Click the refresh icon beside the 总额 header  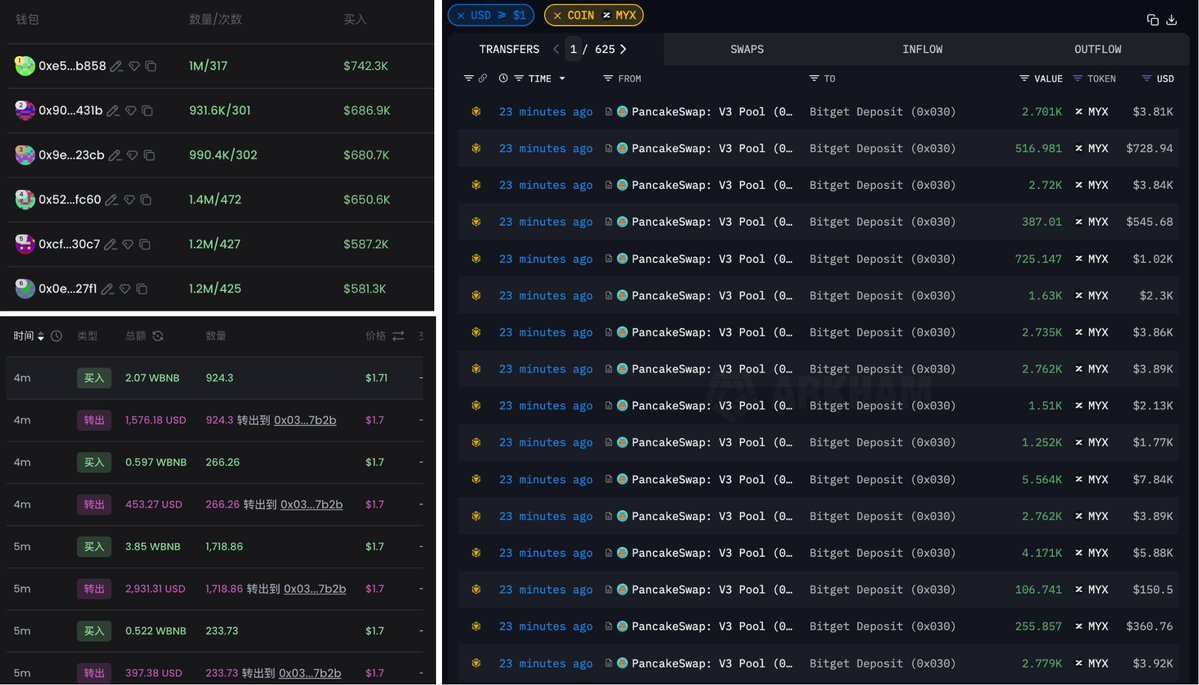[158, 336]
